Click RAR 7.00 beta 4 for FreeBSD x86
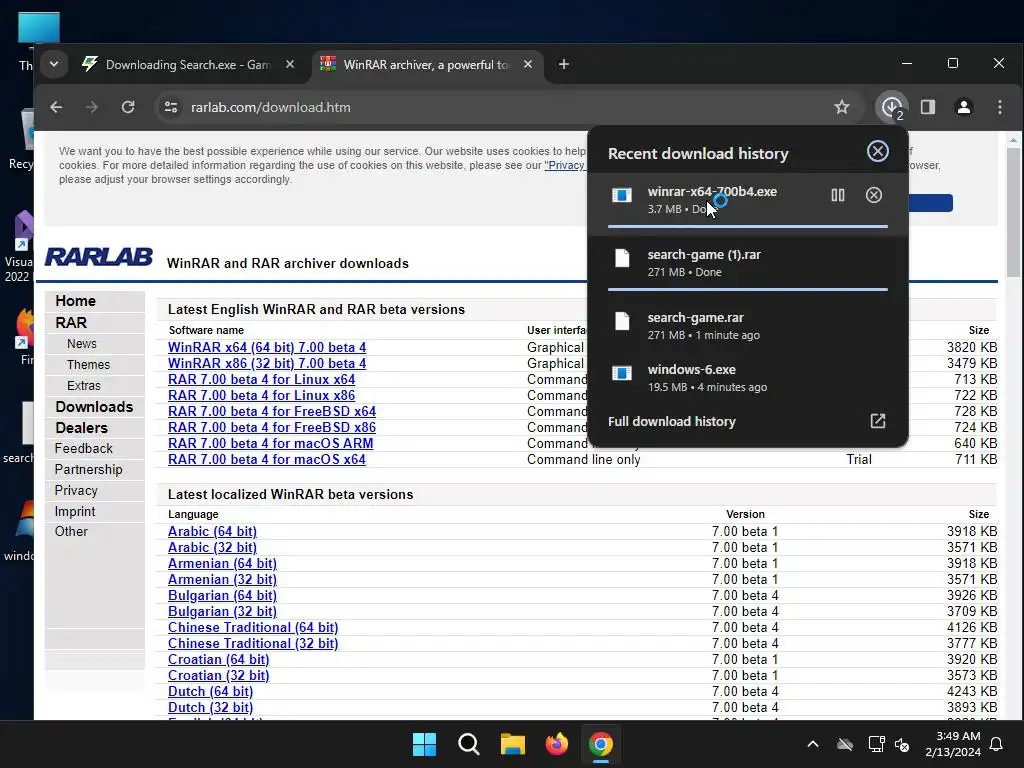Screen dimensions: 1024x768 tap(272, 427)
